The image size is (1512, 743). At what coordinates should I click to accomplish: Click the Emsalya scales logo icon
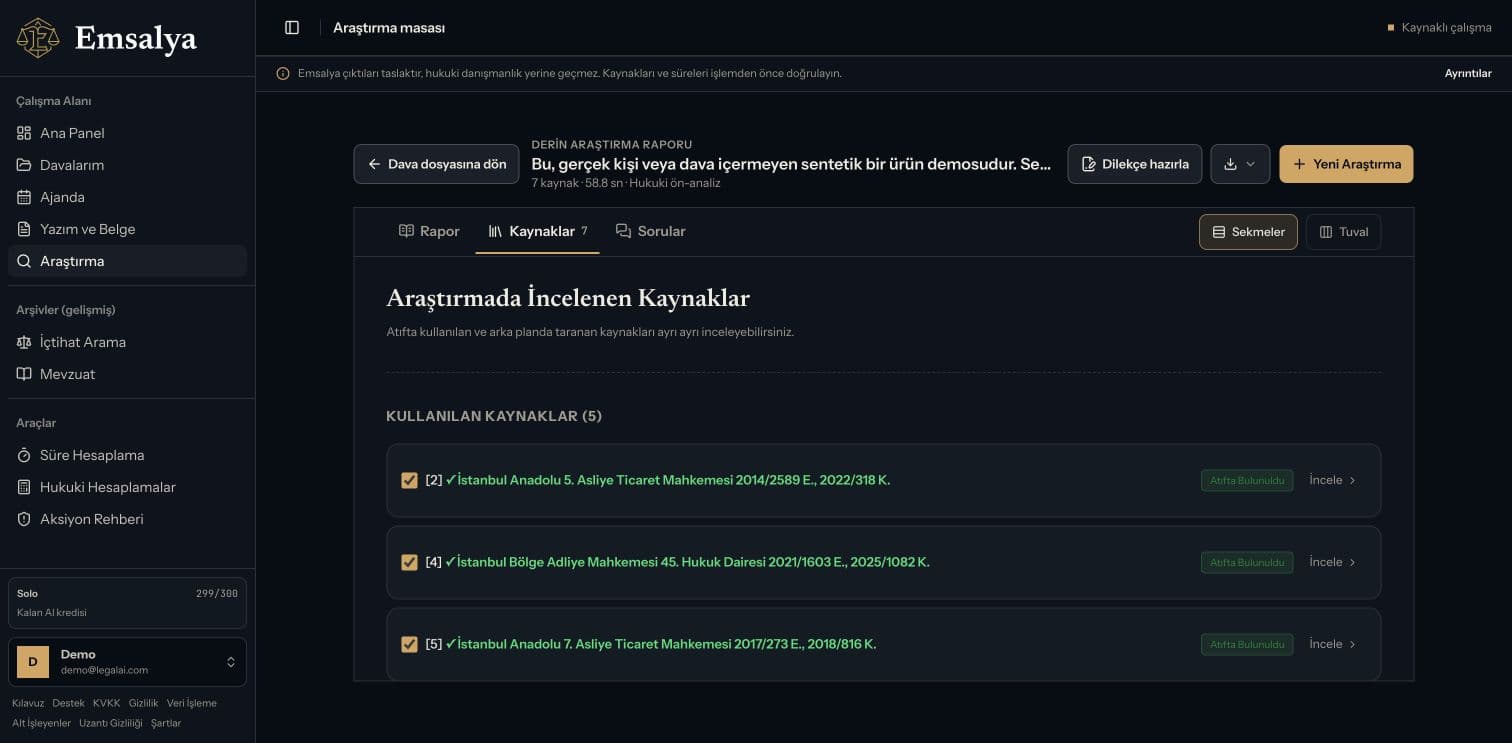pos(38,38)
